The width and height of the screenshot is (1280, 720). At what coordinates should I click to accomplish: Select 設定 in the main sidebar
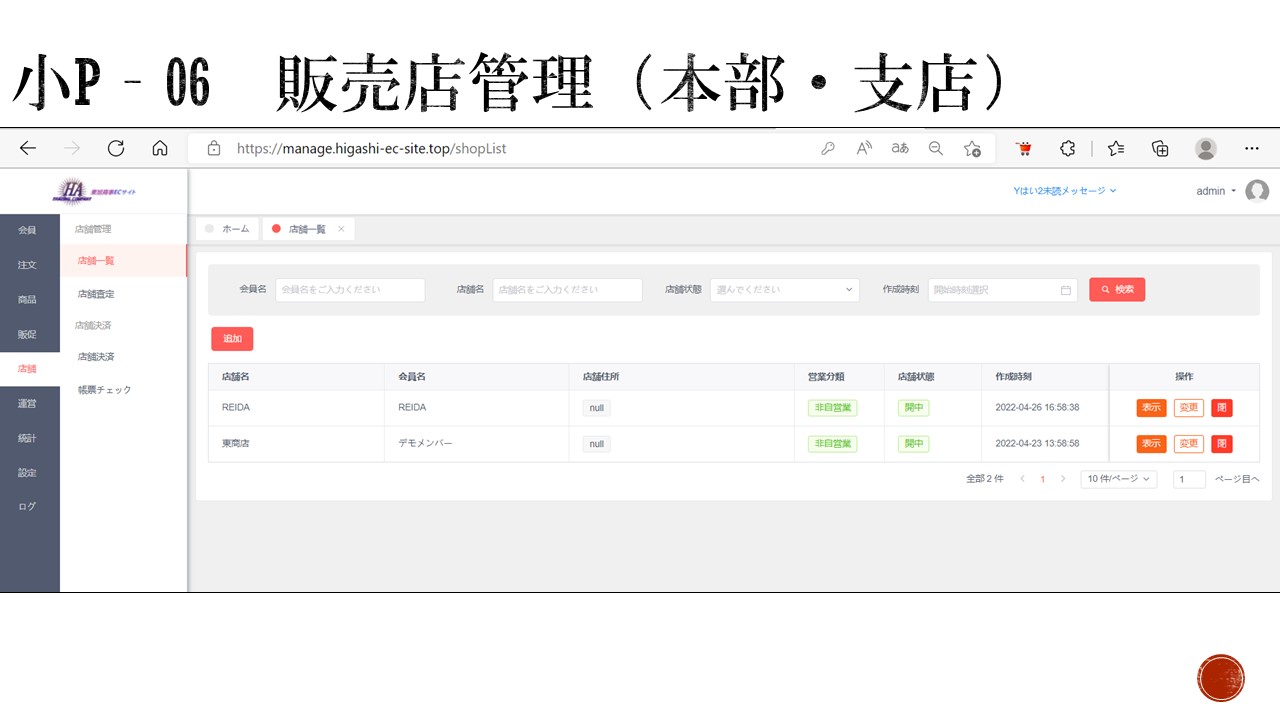click(x=27, y=472)
